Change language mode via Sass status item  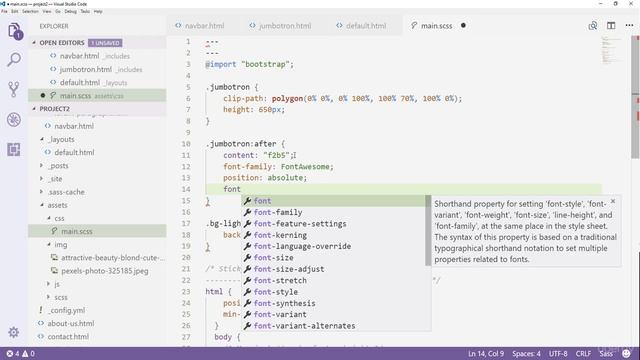pos(606,354)
